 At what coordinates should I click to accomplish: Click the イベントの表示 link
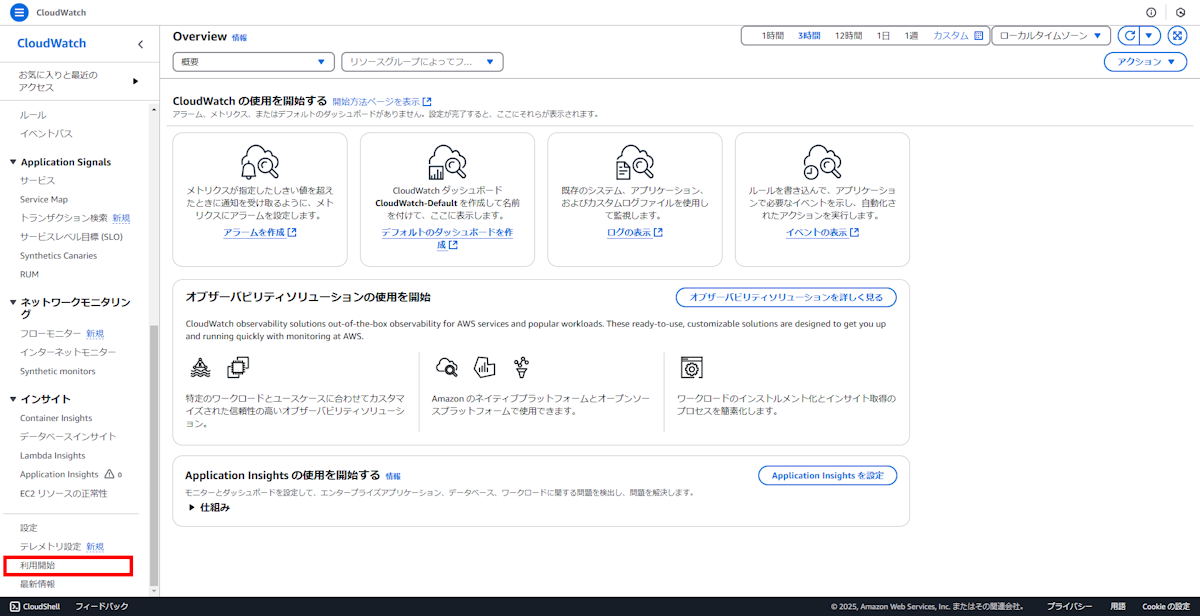point(822,232)
